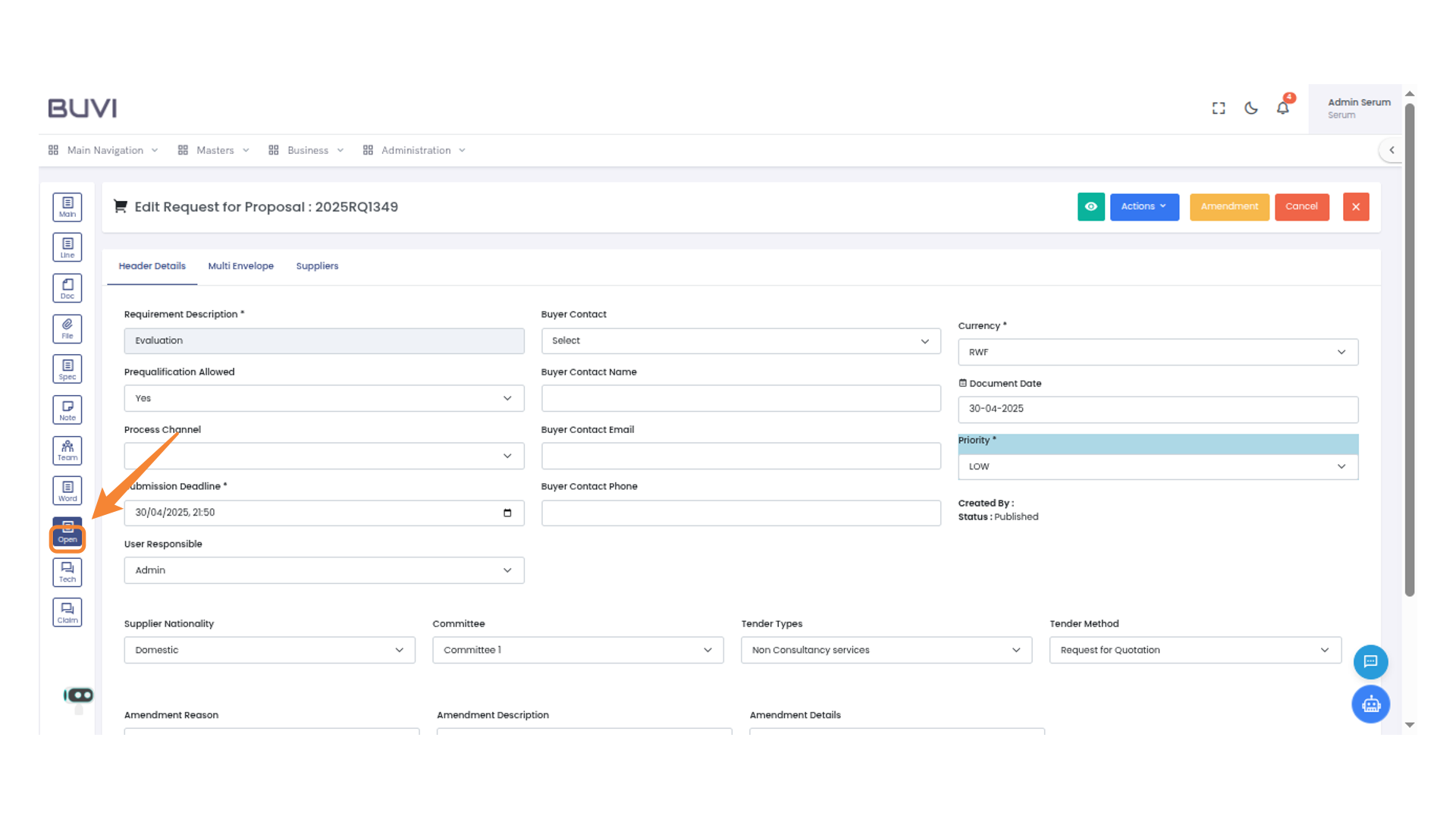Launch the robot chatbot assistant button
Viewport: 1456px width, 819px height.
(x=1370, y=704)
